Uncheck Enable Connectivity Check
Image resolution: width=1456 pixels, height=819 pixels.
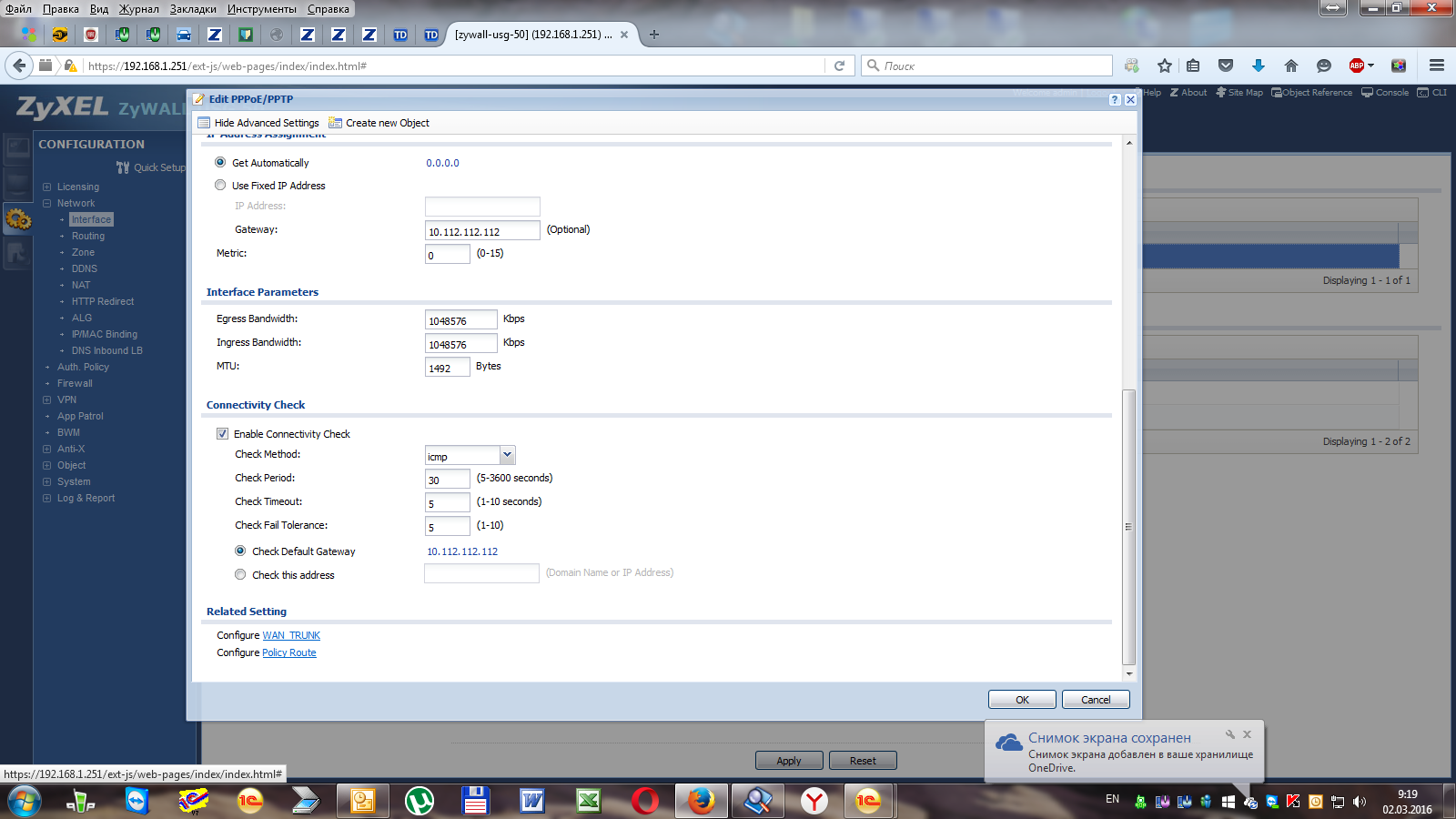point(222,434)
